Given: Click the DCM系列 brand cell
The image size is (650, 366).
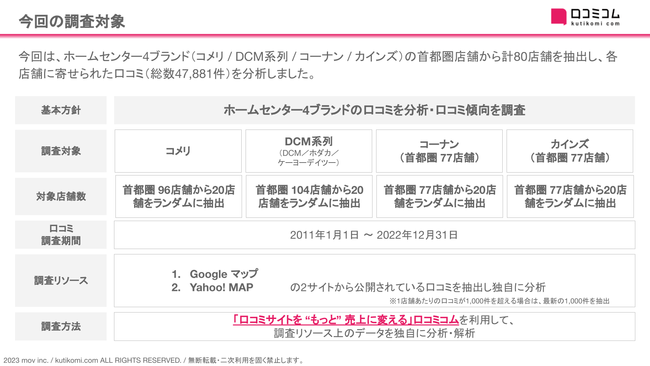Looking at the screenshot, I should click(309, 151).
